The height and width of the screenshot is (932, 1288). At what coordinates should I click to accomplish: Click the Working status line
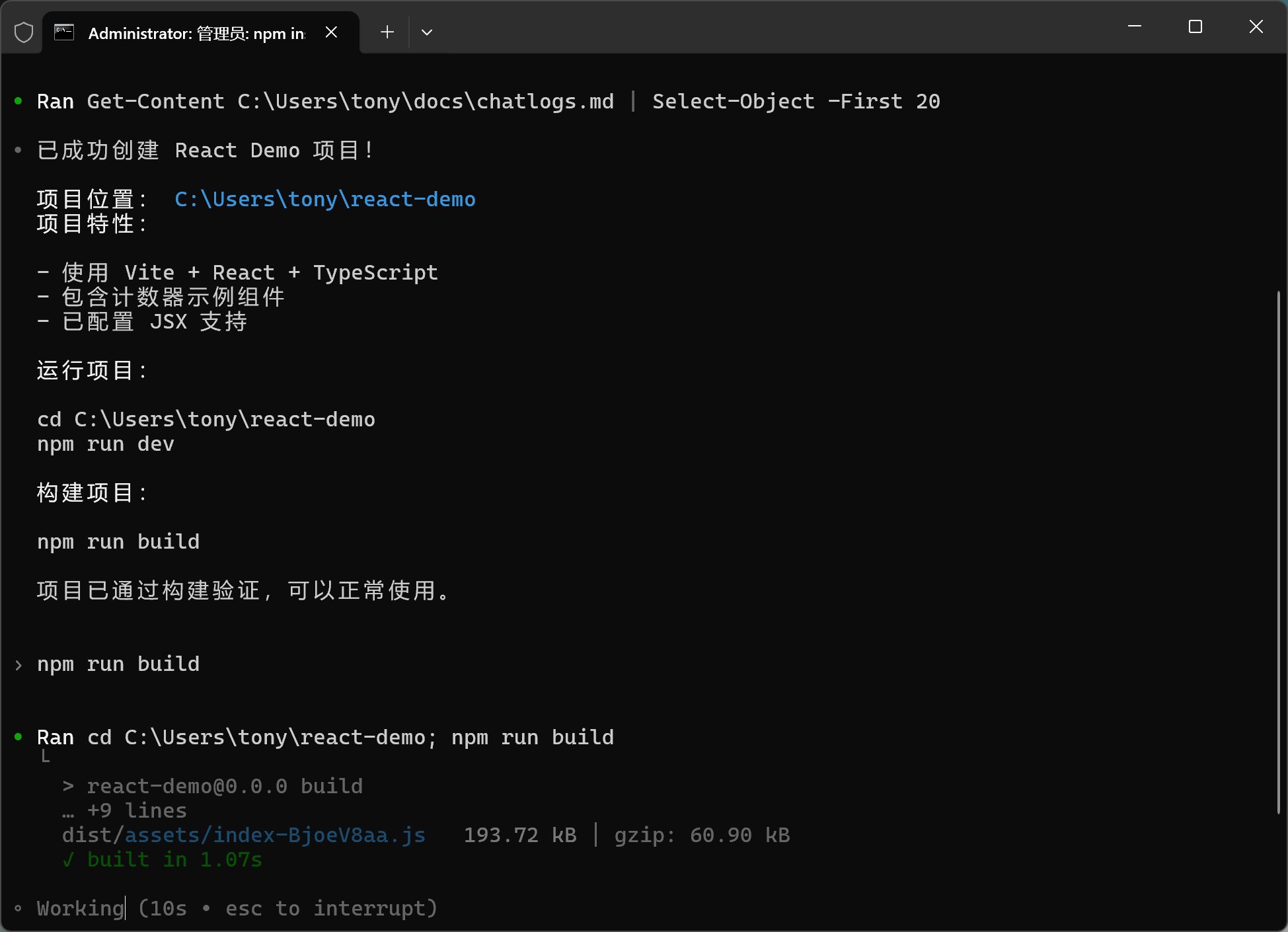coord(237,909)
